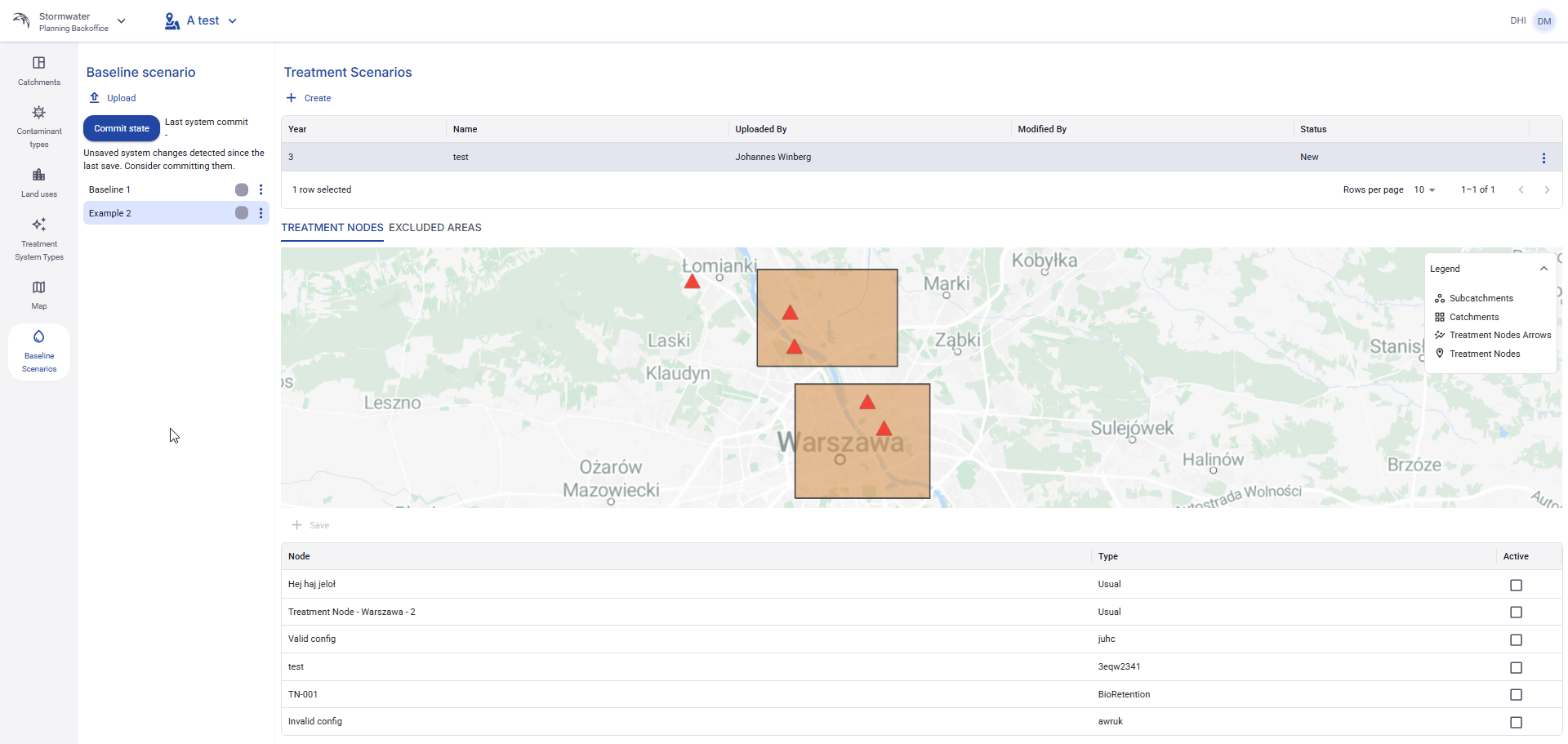Click the Upload baseline icon
Screen dimensions: 1568x744
[x=95, y=98]
